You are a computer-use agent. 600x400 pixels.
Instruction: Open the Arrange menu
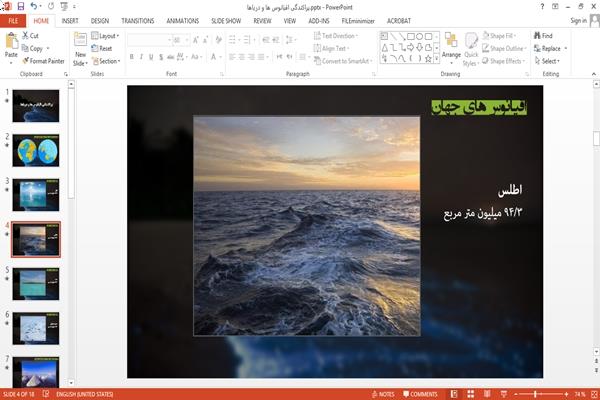451,48
